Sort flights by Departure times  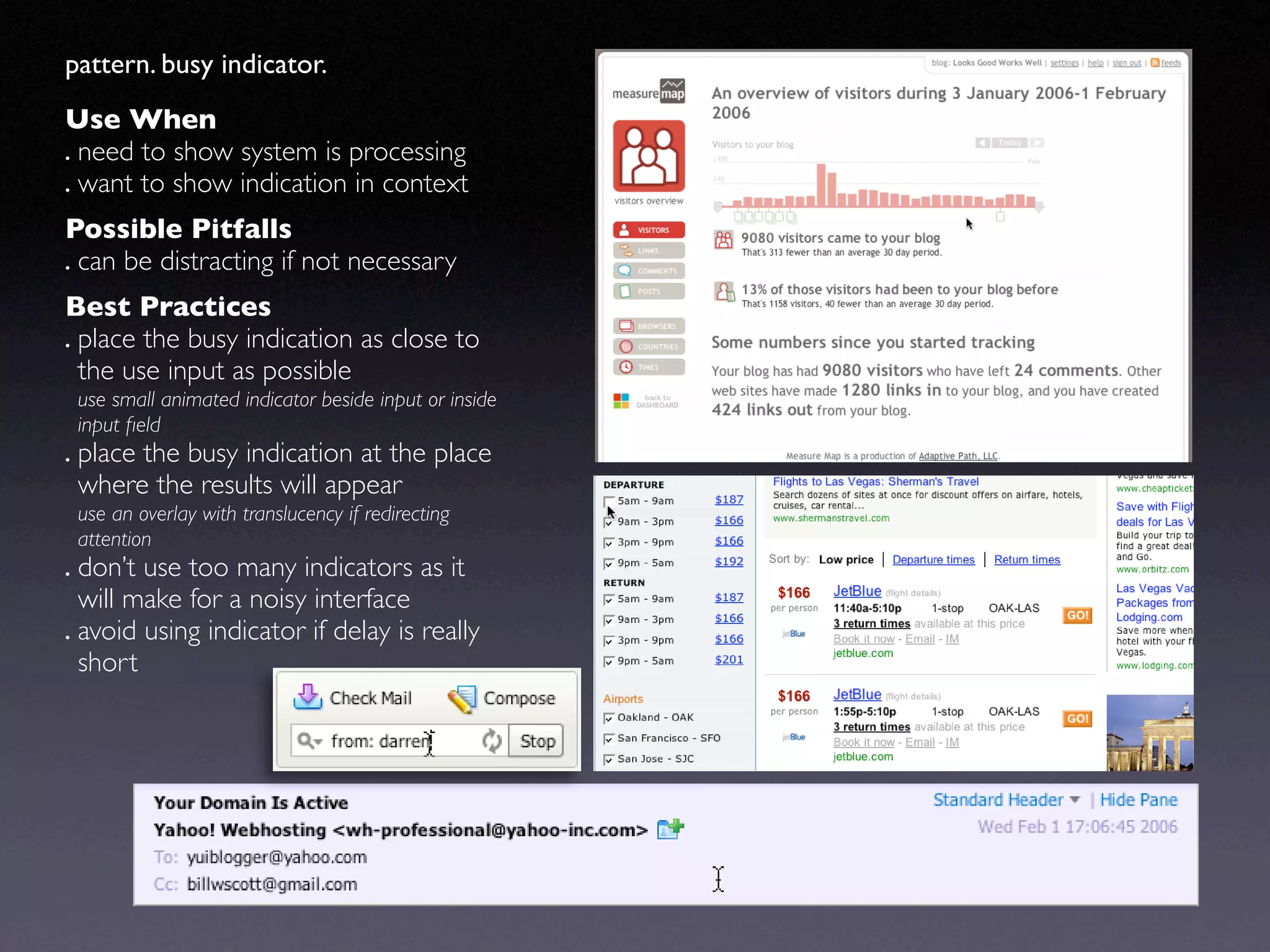point(933,560)
